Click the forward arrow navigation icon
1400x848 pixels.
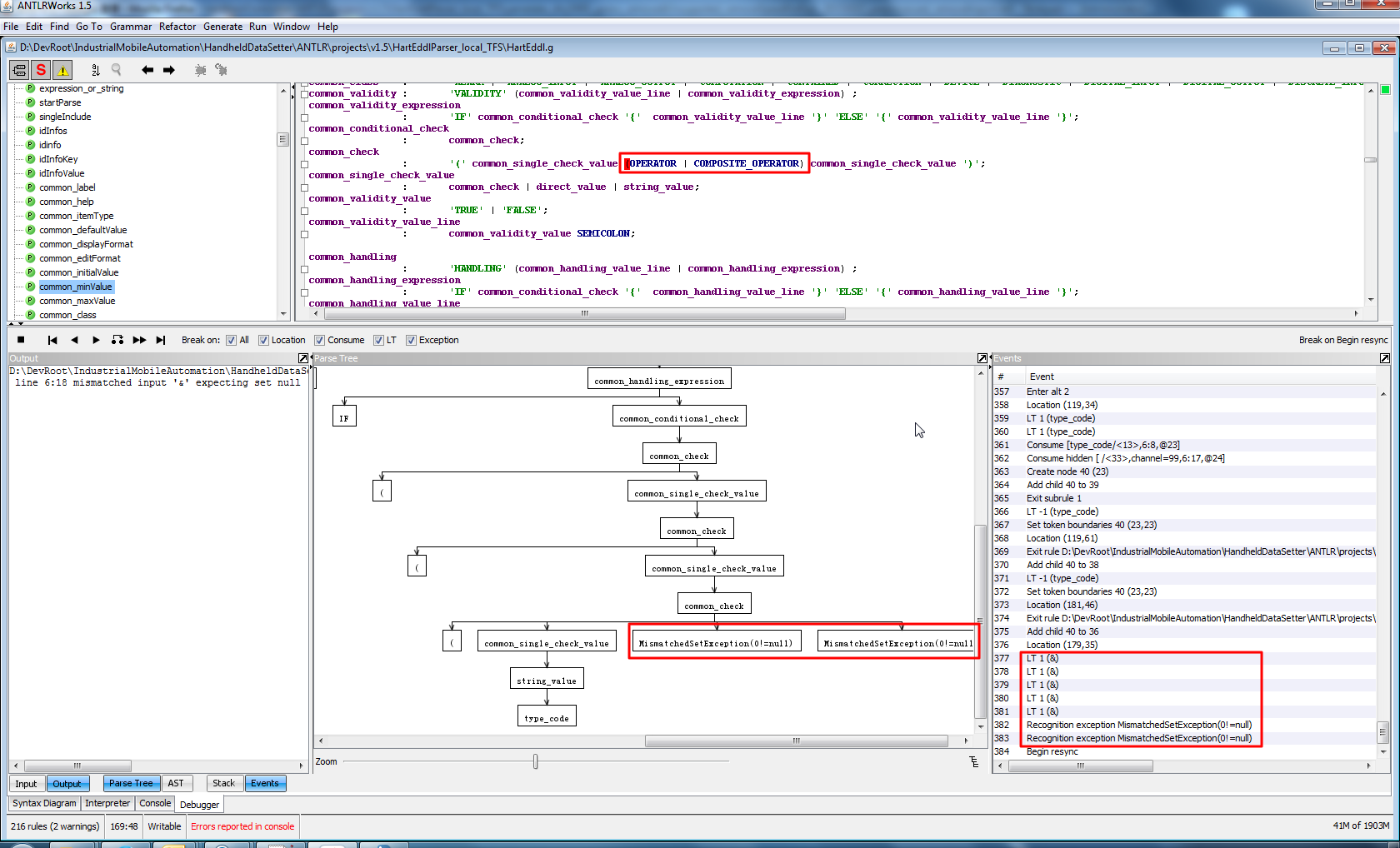point(169,70)
